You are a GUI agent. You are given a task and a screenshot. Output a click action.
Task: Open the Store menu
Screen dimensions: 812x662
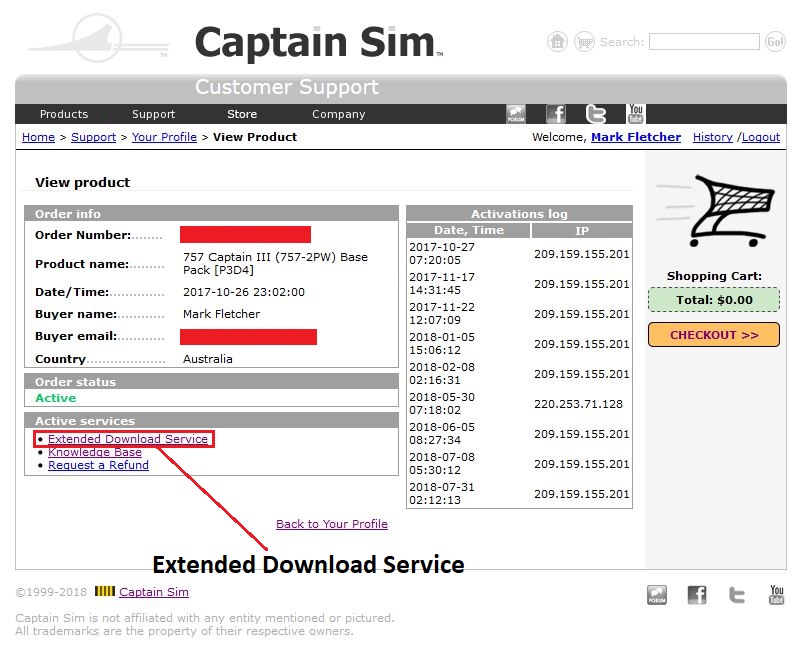point(242,114)
